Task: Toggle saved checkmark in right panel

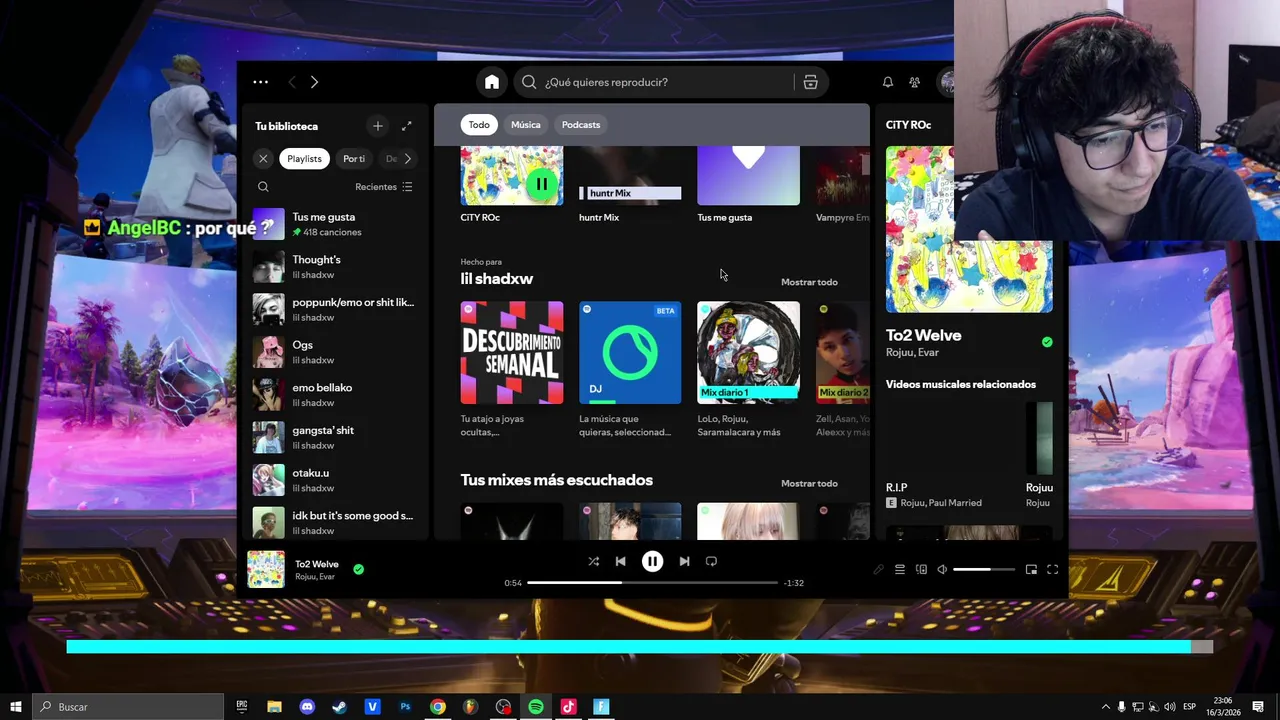Action: click(x=1047, y=342)
